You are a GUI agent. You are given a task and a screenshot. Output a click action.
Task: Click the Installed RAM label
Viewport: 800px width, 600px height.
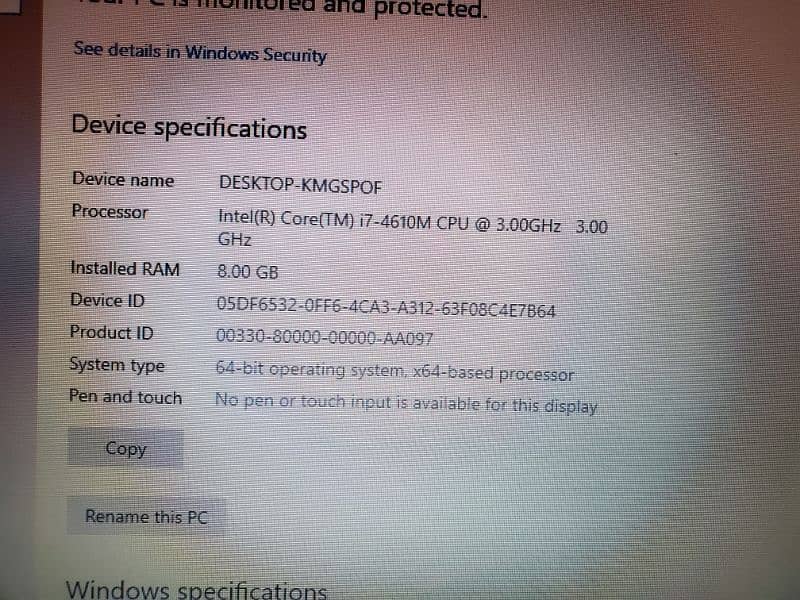click(x=125, y=268)
